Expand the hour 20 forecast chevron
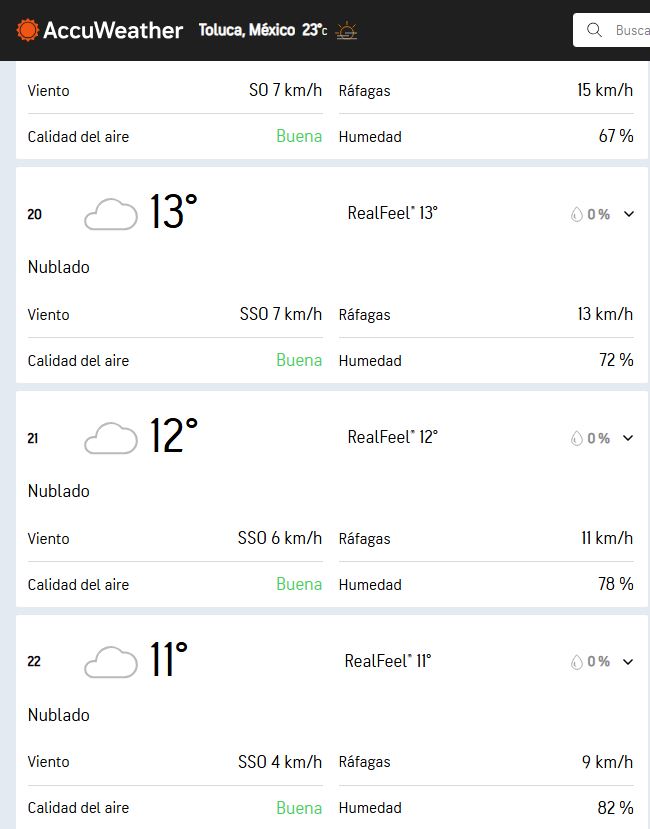 pyautogui.click(x=628, y=214)
